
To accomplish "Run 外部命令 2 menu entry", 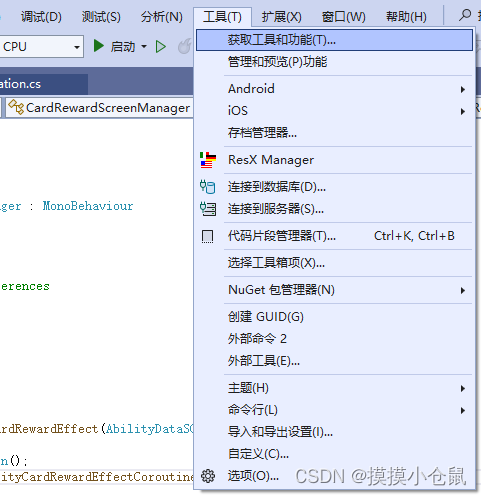I will tap(334, 339).
